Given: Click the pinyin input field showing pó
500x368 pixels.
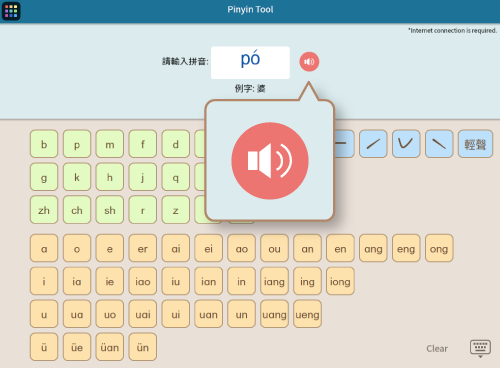Looking at the screenshot, I should tap(250, 63).
